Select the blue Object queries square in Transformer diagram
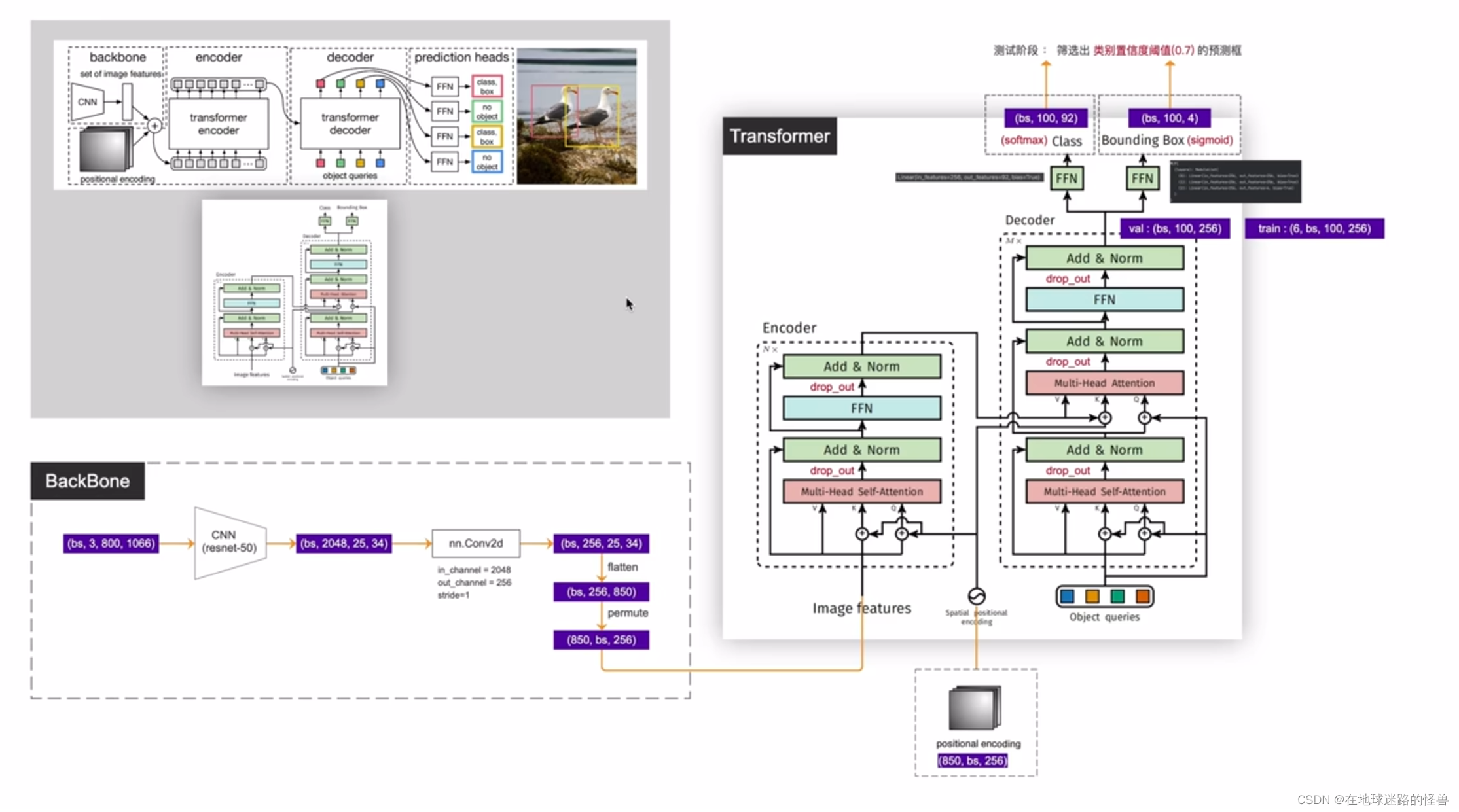Viewport: 1459px width, 812px height. tap(1067, 596)
